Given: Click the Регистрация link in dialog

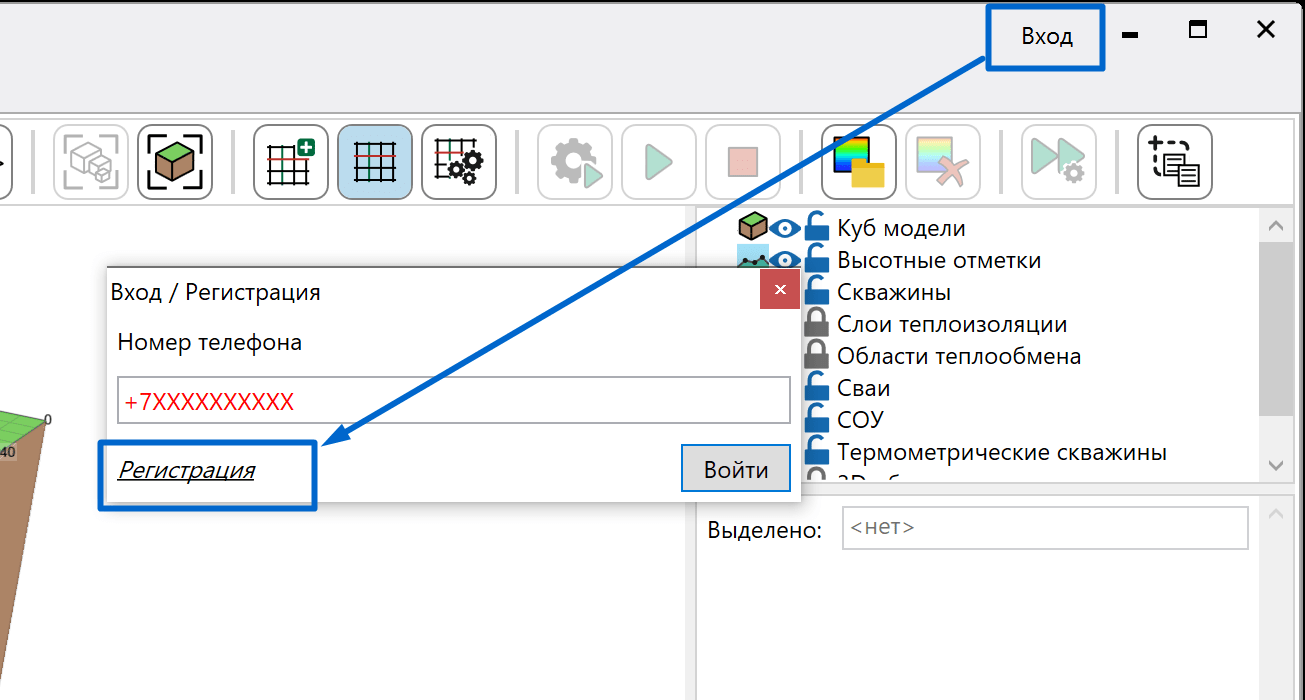Looking at the screenshot, I should tap(186, 470).
